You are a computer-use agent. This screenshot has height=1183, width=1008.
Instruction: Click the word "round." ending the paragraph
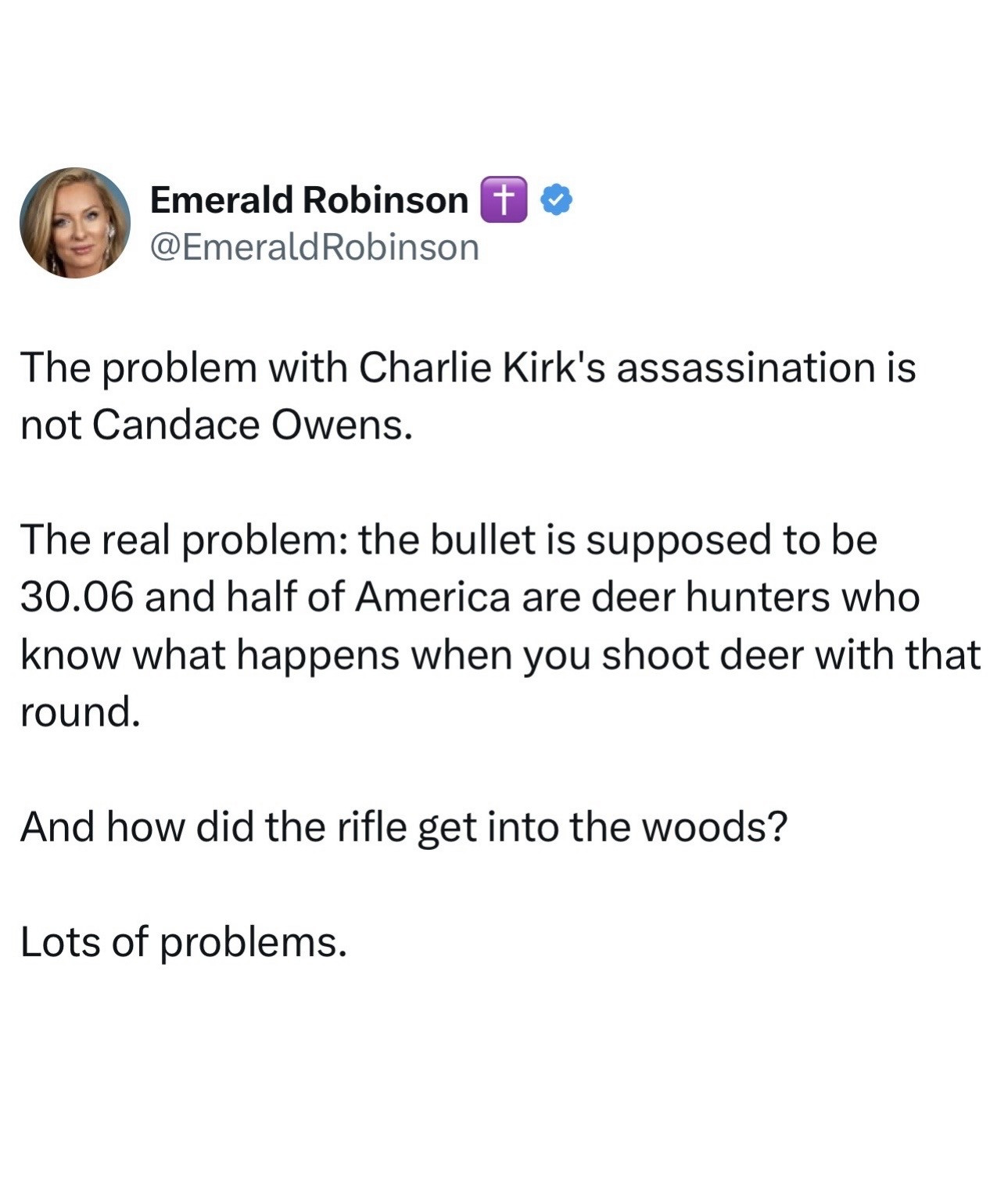pos(80,712)
